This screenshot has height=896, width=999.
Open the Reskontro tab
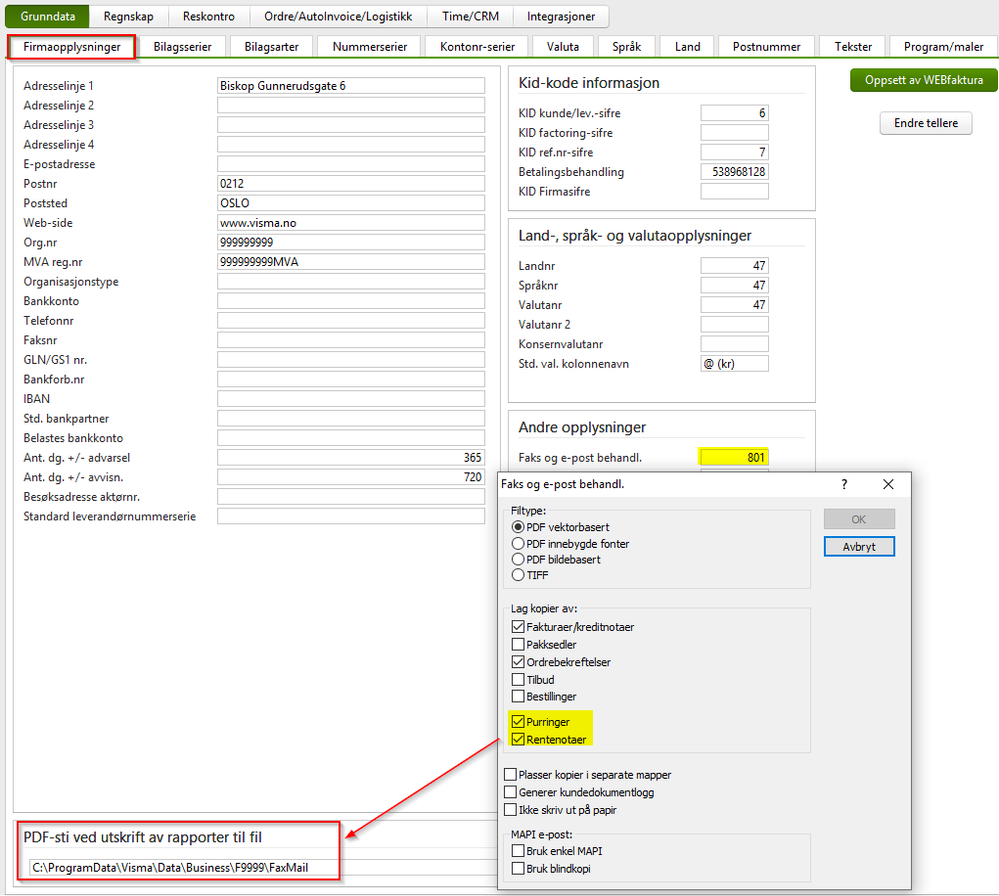208,17
